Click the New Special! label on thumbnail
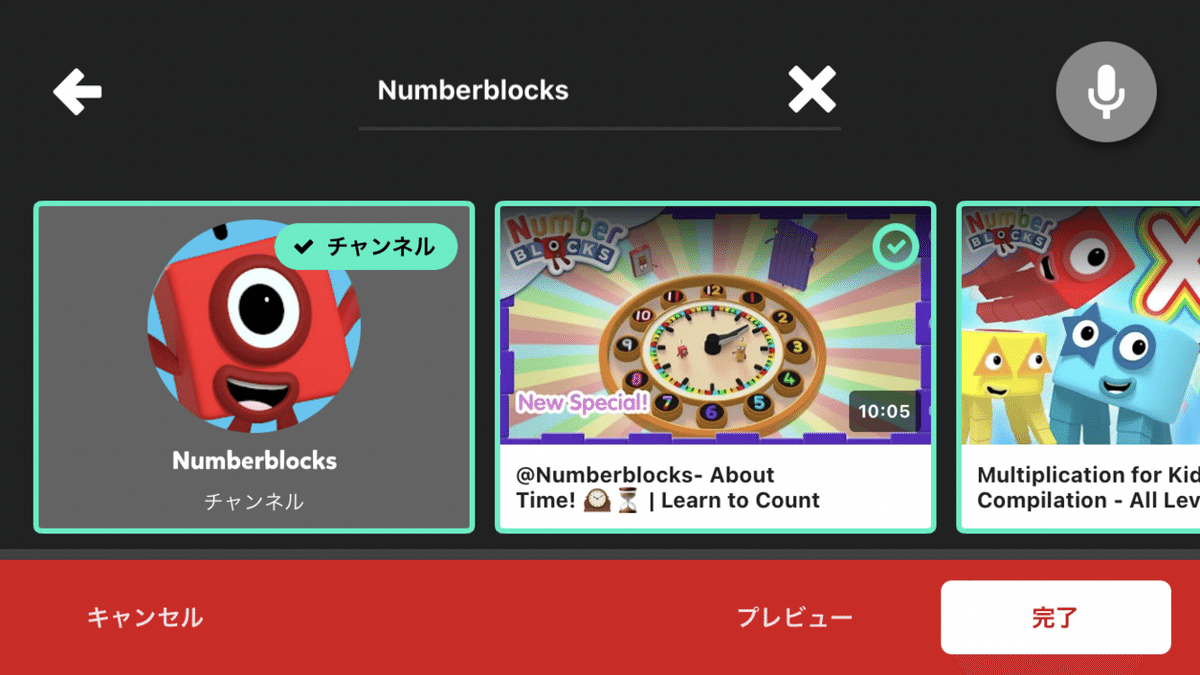Image resolution: width=1200 pixels, height=675 pixels. pyautogui.click(x=583, y=403)
